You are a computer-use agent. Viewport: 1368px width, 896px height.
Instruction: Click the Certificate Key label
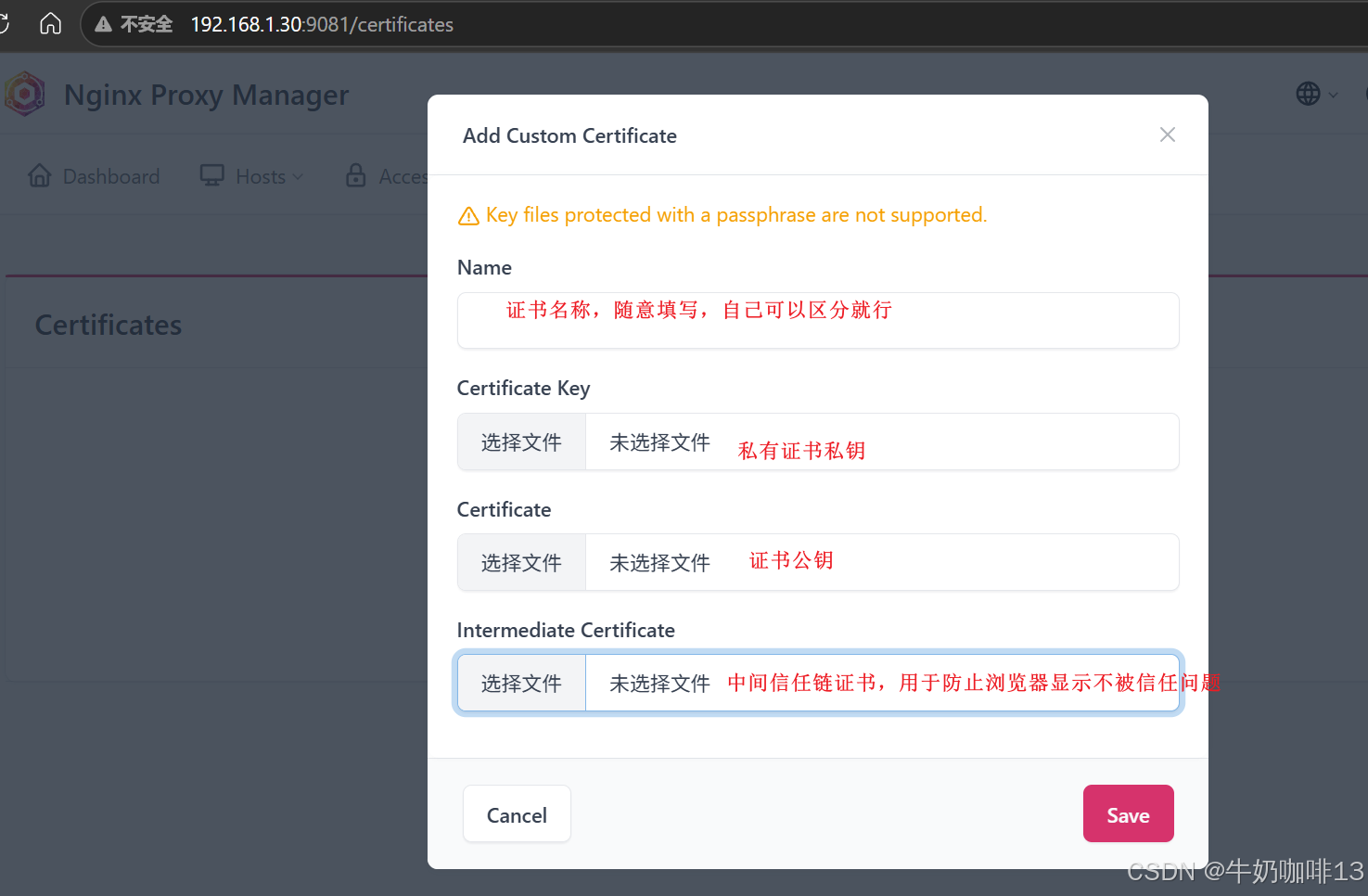(523, 389)
